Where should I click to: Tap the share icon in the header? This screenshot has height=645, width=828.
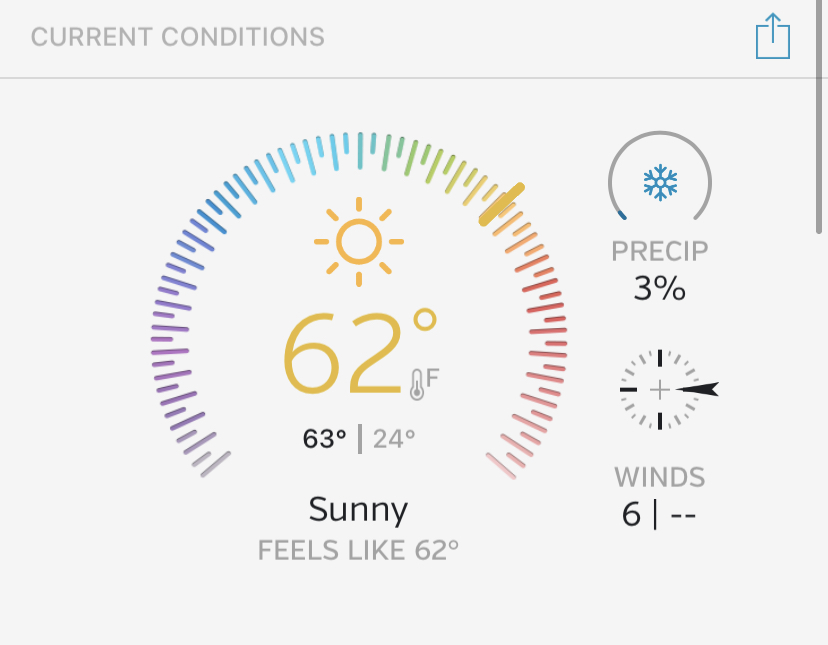[773, 36]
